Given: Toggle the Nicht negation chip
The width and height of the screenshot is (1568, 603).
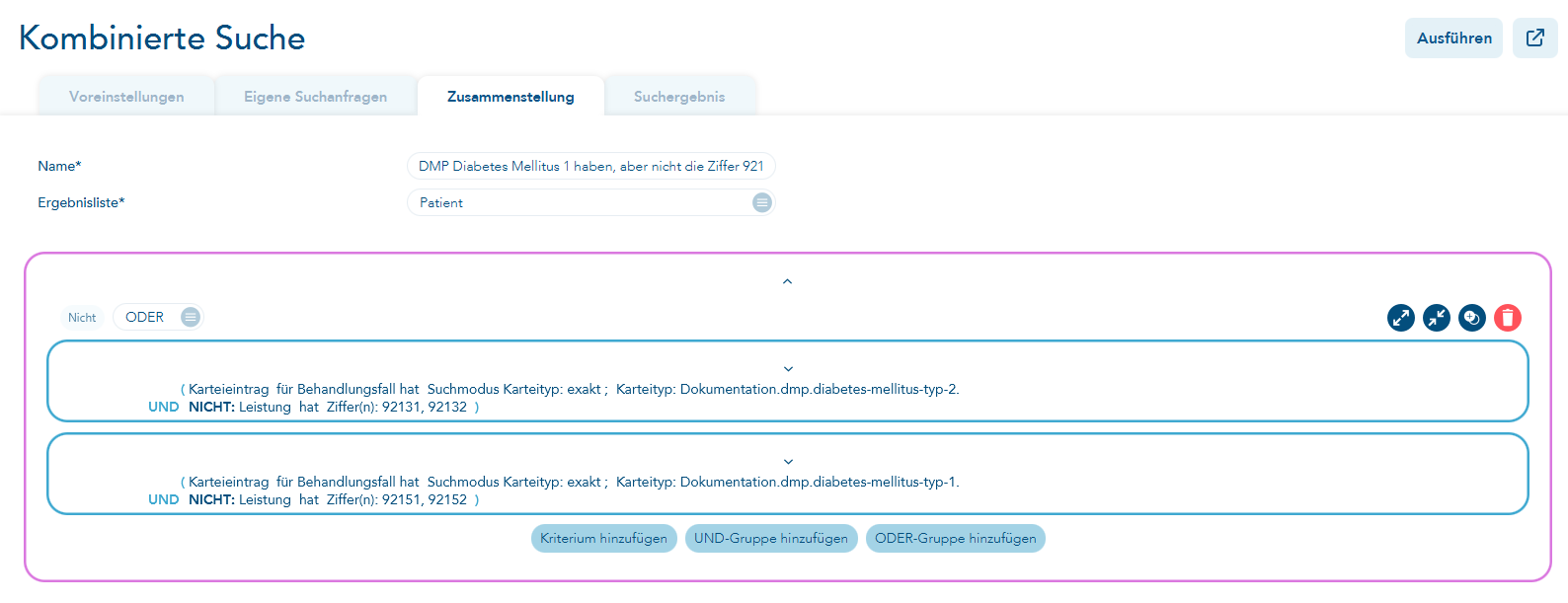Looking at the screenshot, I should [82, 318].
